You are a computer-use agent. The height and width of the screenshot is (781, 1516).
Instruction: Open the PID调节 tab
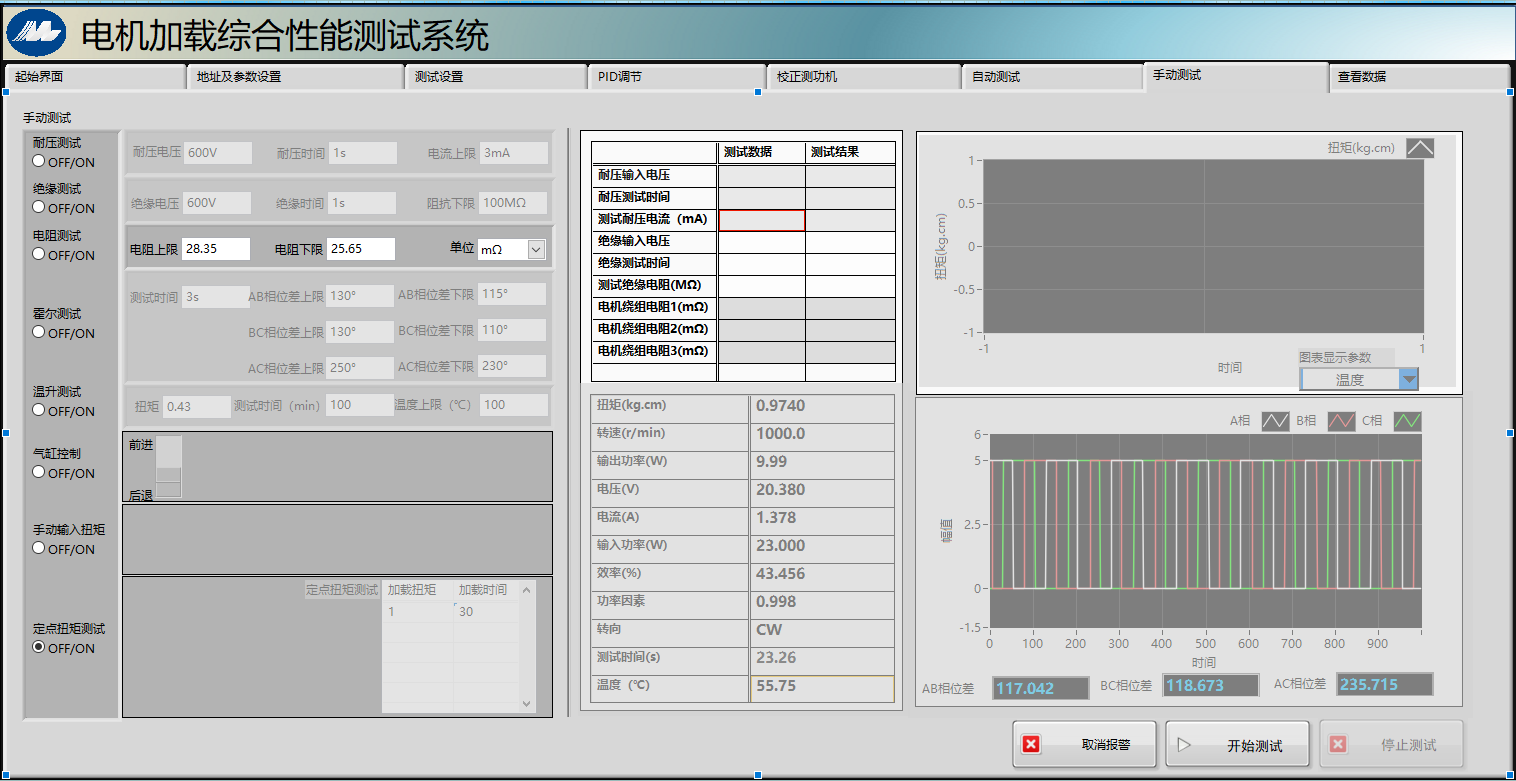click(x=676, y=77)
